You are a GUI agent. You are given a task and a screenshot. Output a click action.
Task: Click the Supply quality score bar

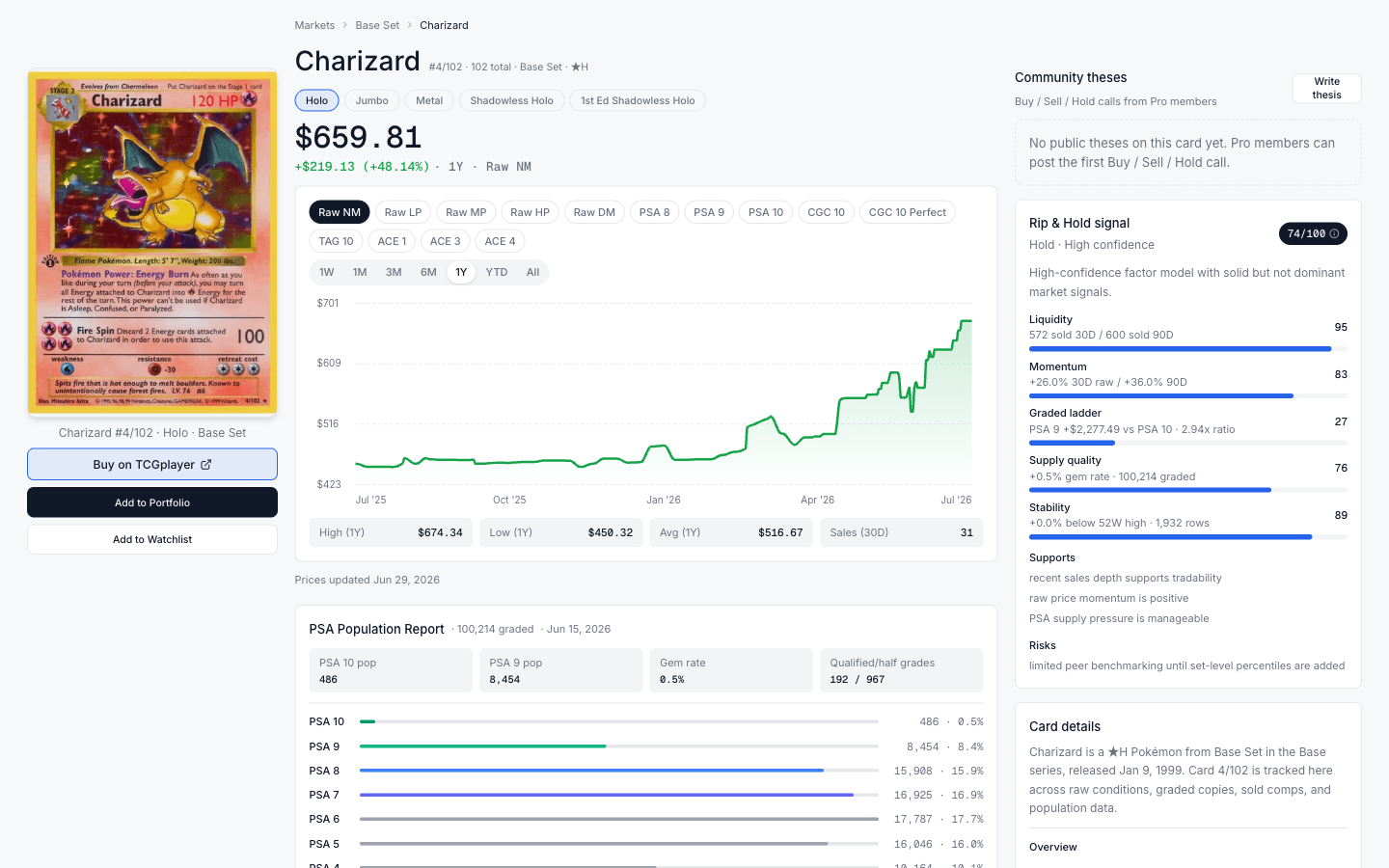(1188, 490)
